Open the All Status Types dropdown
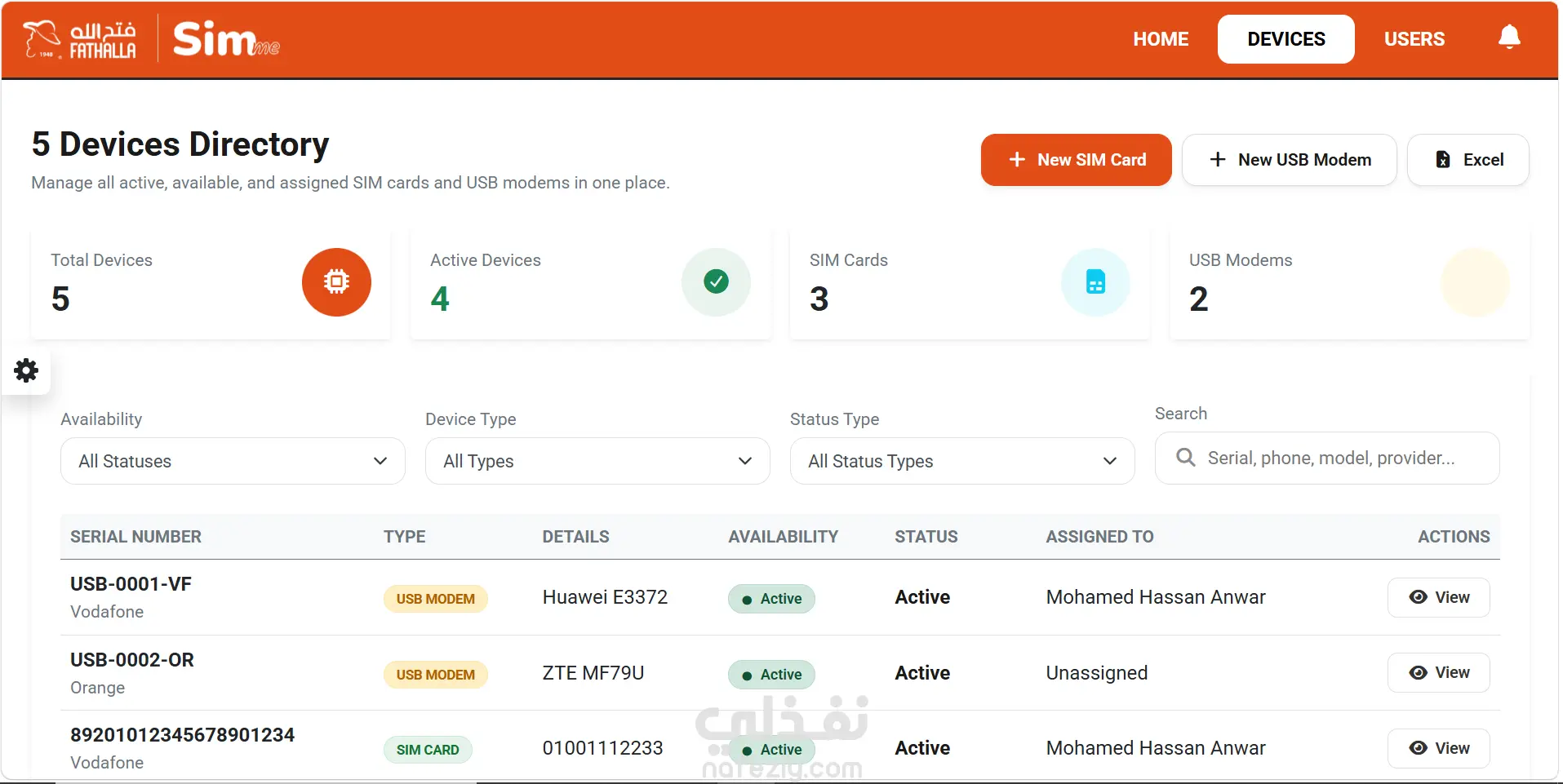Image resolution: width=1563 pixels, height=784 pixels. tap(962, 461)
